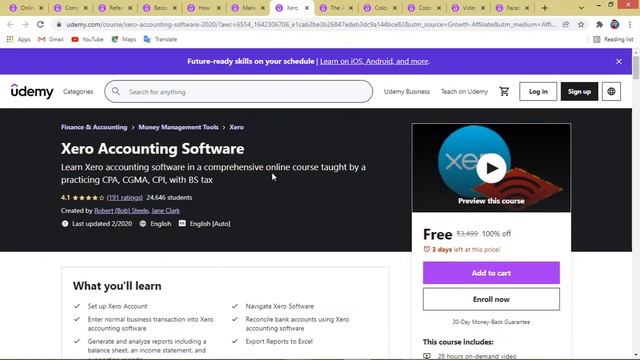Bookmark this page with star icon
This screenshot has height=360, width=640.
(x=581, y=24)
